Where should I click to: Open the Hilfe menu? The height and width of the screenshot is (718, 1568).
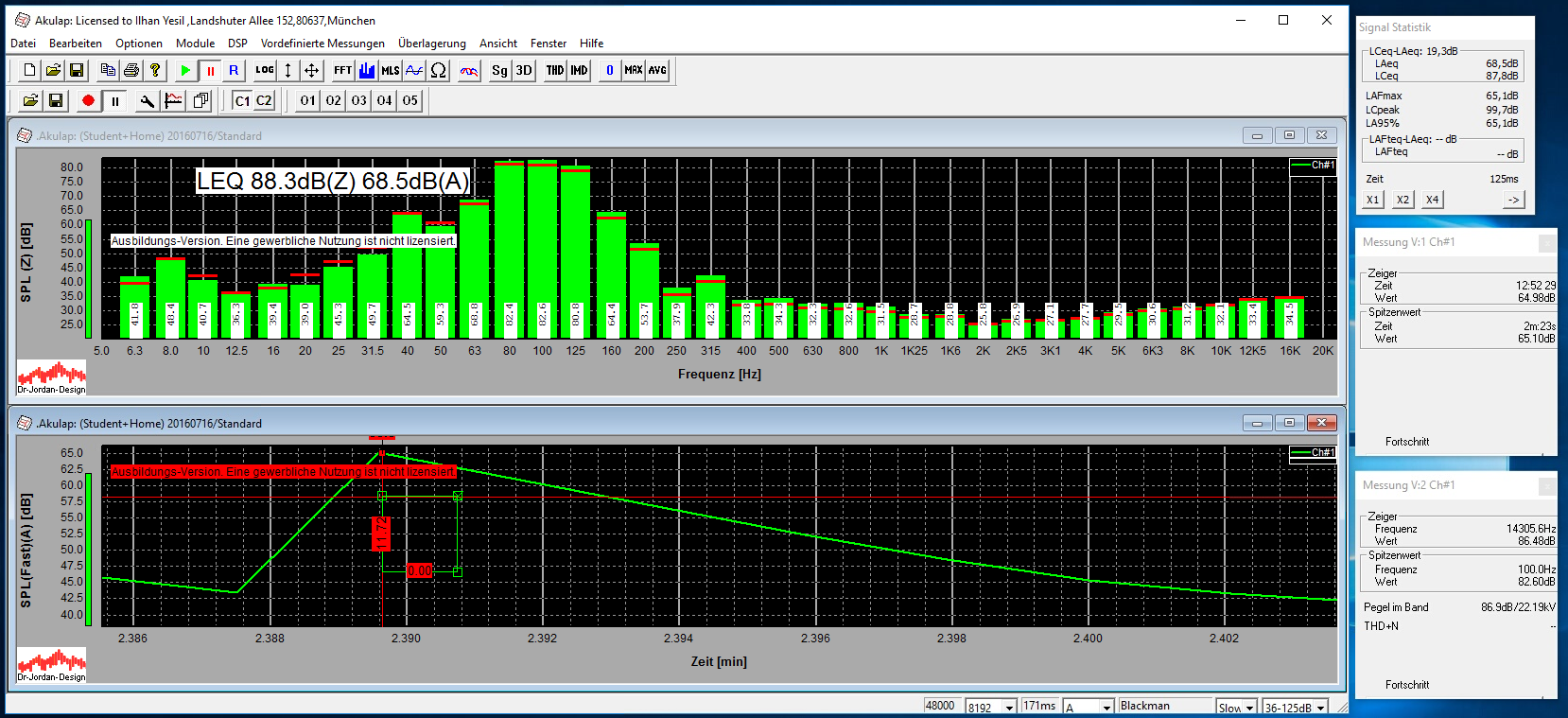[592, 44]
